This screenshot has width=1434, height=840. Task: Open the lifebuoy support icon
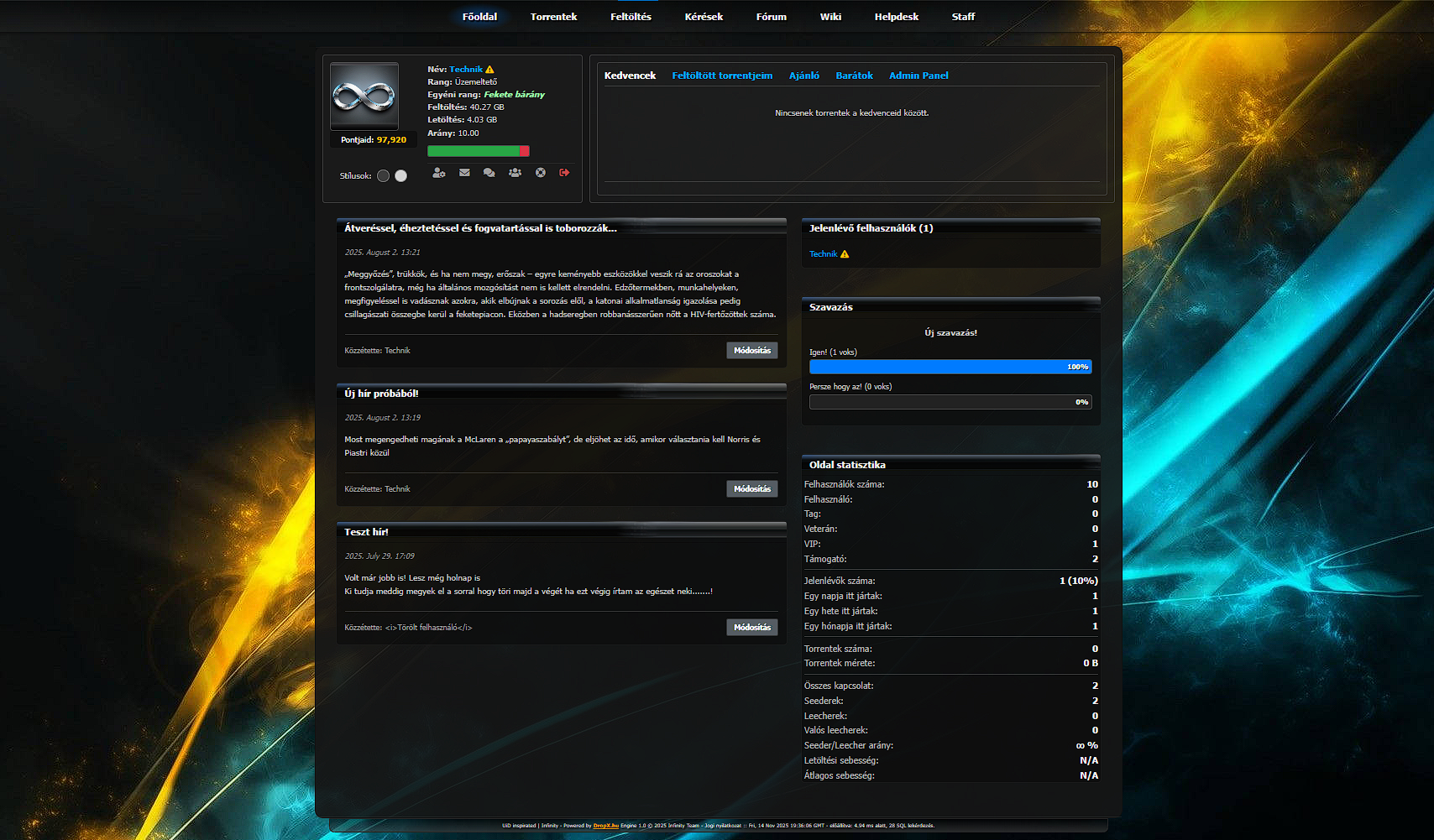pos(541,173)
